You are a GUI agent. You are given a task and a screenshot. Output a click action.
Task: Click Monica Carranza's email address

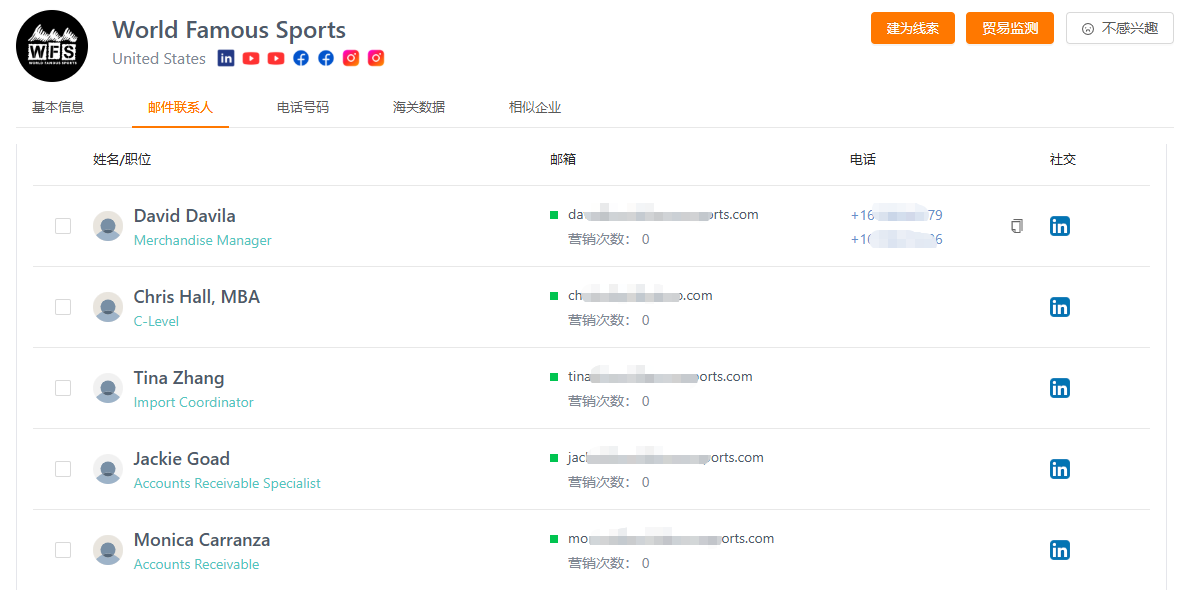(x=671, y=539)
